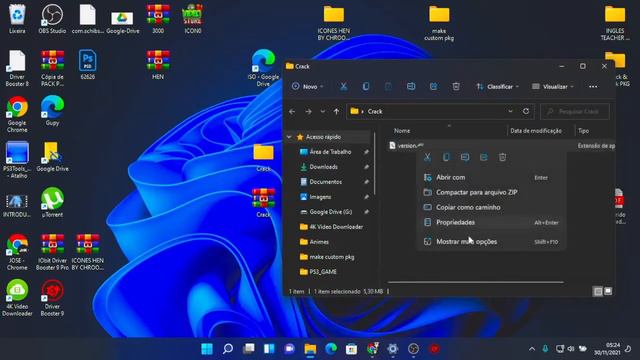Screen dimensions: 640x360
Task: Click the Pesquisar Crack search field
Action: pyautogui.click(x=575, y=111)
